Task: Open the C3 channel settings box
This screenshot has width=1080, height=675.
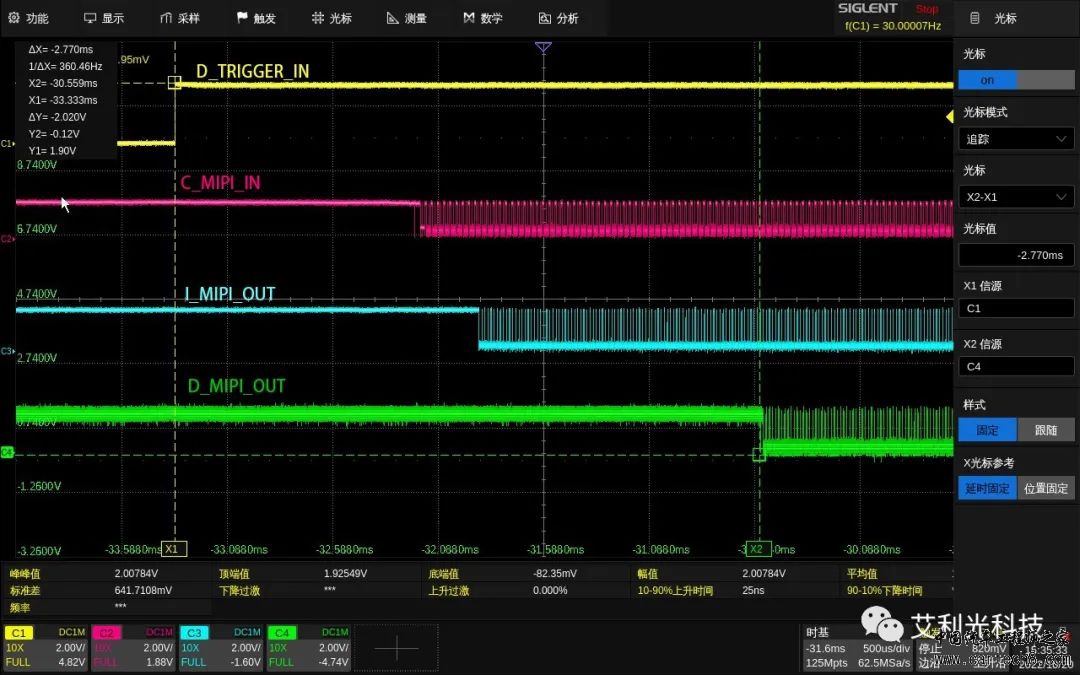Action: tap(221, 647)
